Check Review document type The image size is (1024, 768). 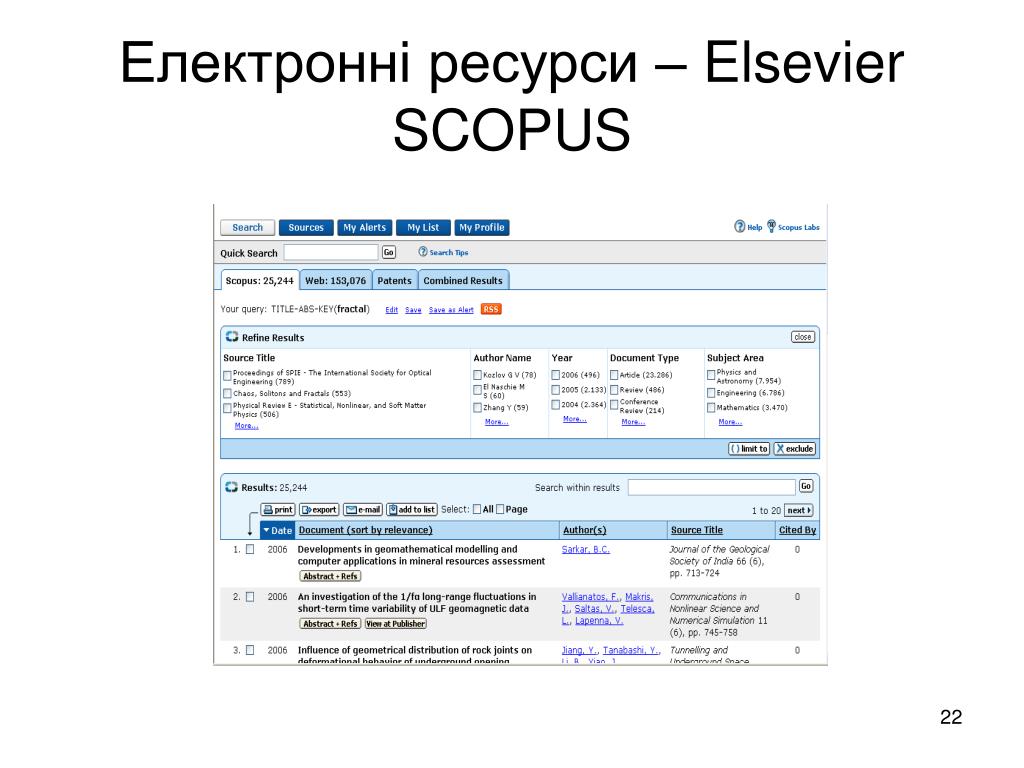(614, 390)
